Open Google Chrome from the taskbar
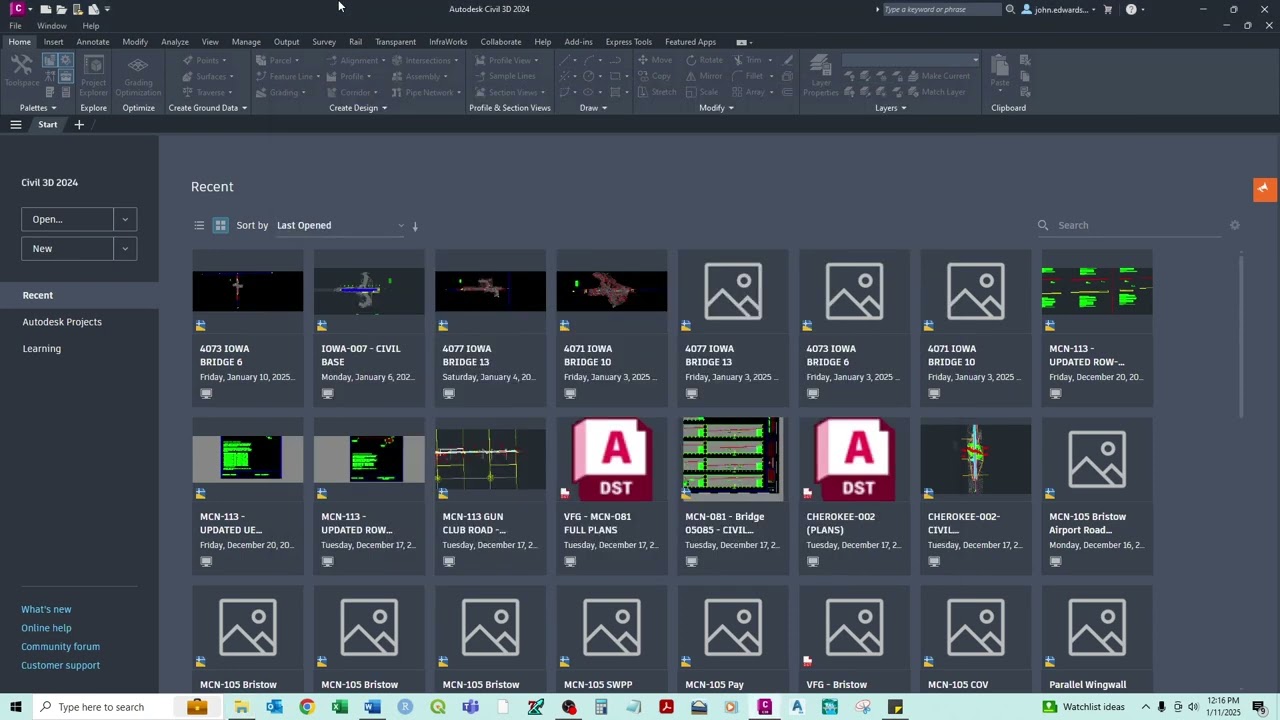The image size is (1280, 720). point(306,707)
